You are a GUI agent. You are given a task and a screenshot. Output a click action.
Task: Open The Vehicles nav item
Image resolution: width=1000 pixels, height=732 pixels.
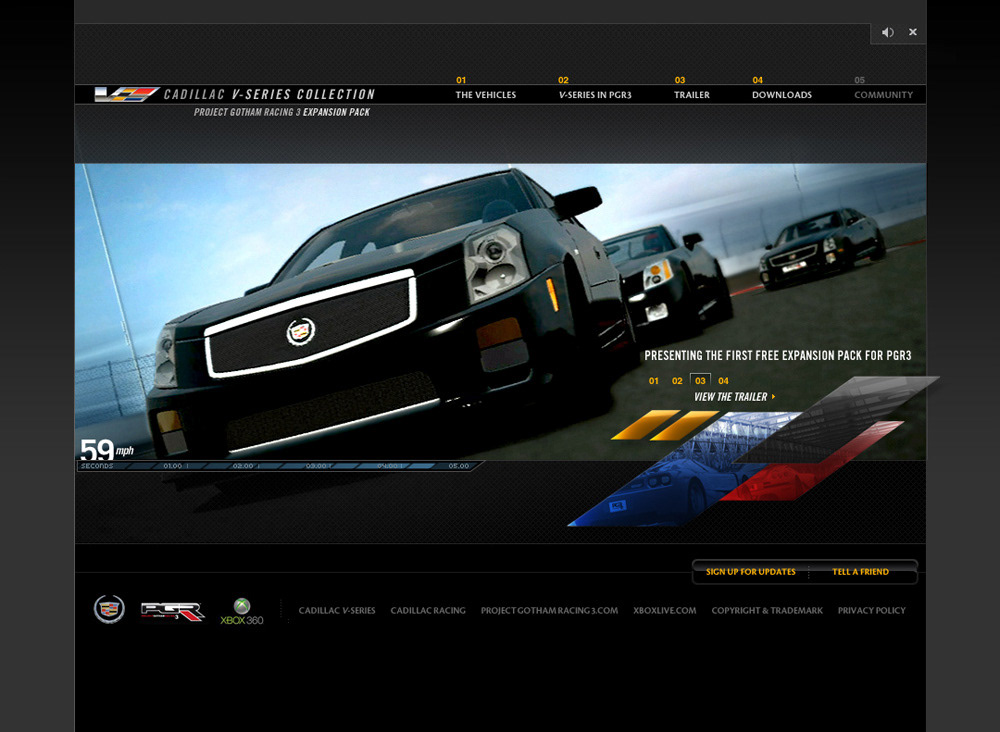click(x=485, y=95)
